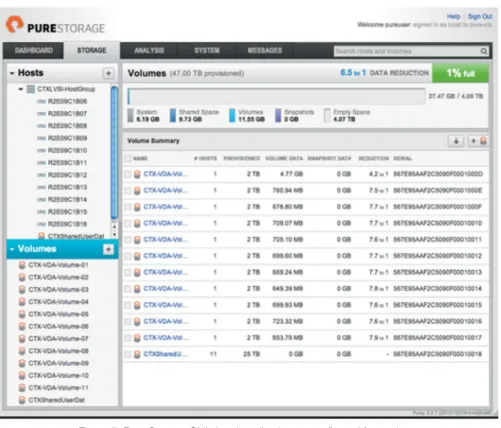The image size is (501, 428).
Task: Check the row with serial ending 10010
Action: click(x=127, y=223)
